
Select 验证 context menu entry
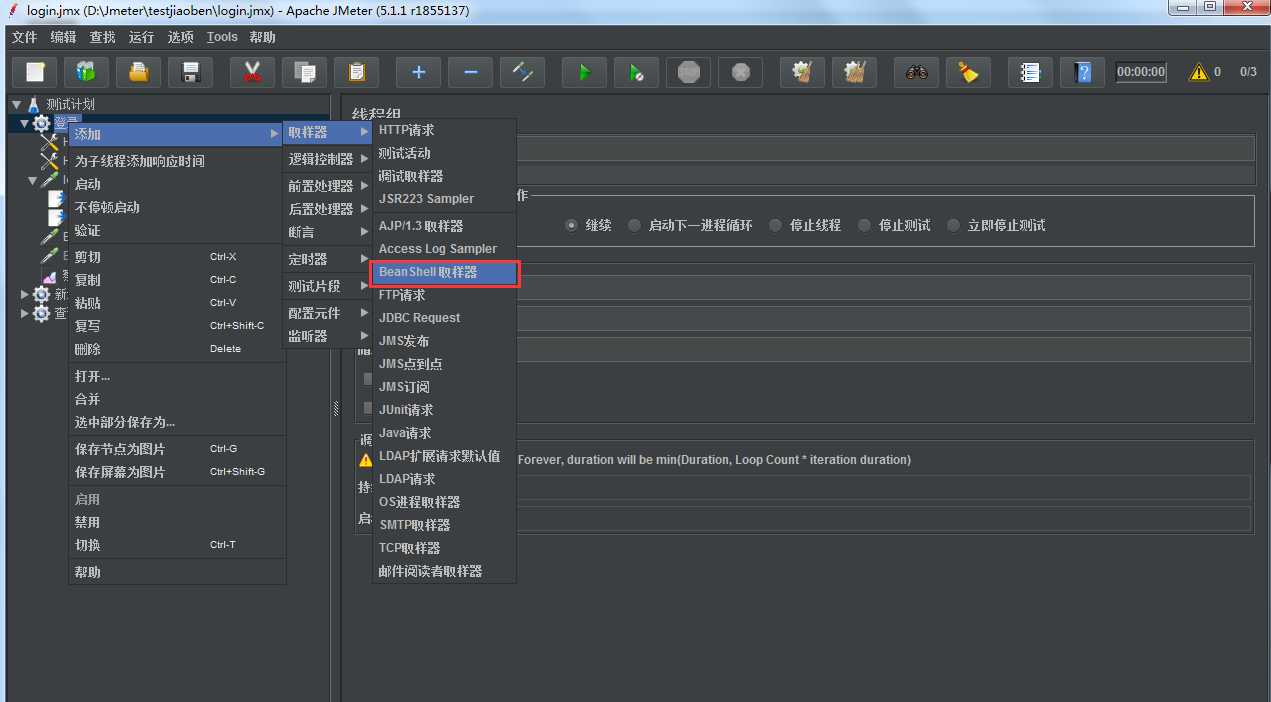click(178, 230)
